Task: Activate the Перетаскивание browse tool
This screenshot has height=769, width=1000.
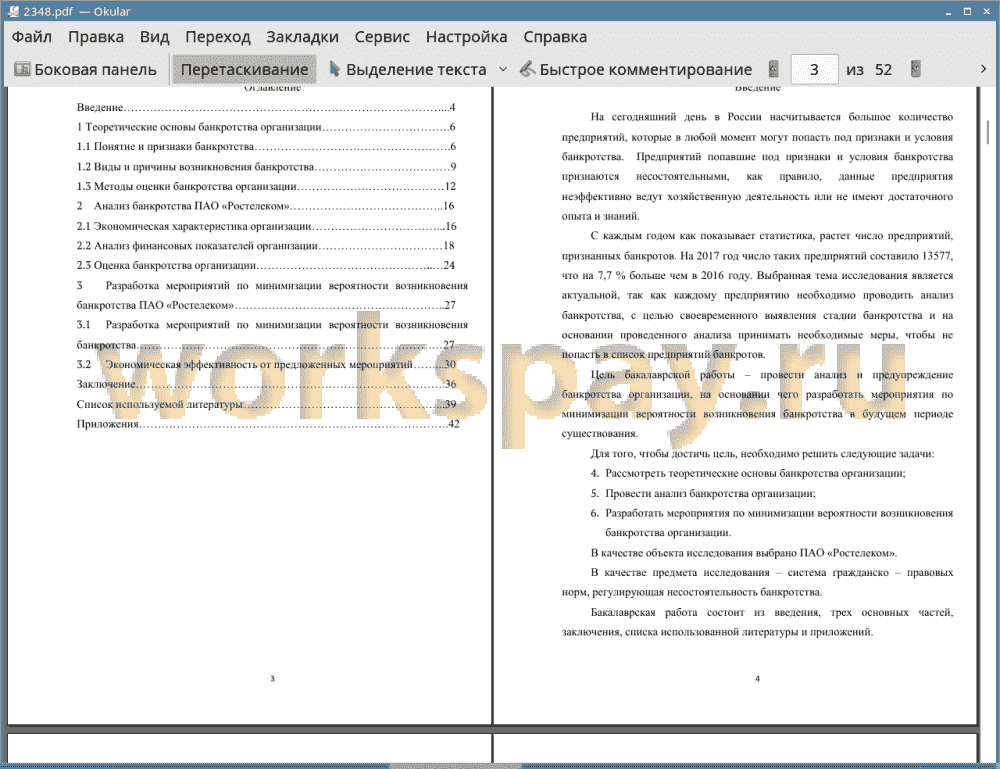Action: click(x=244, y=70)
